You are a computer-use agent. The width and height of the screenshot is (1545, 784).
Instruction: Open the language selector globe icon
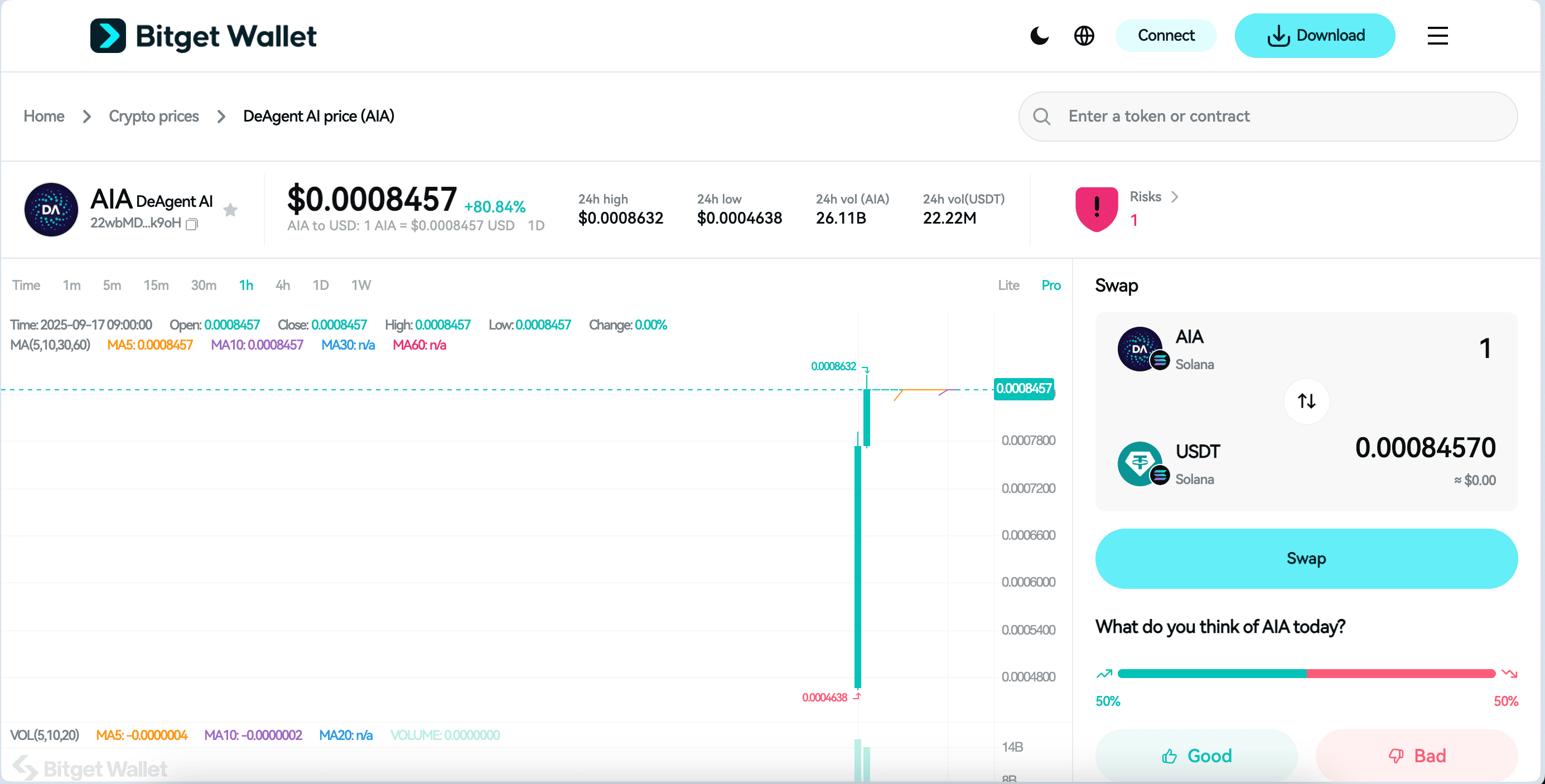[1084, 36]
